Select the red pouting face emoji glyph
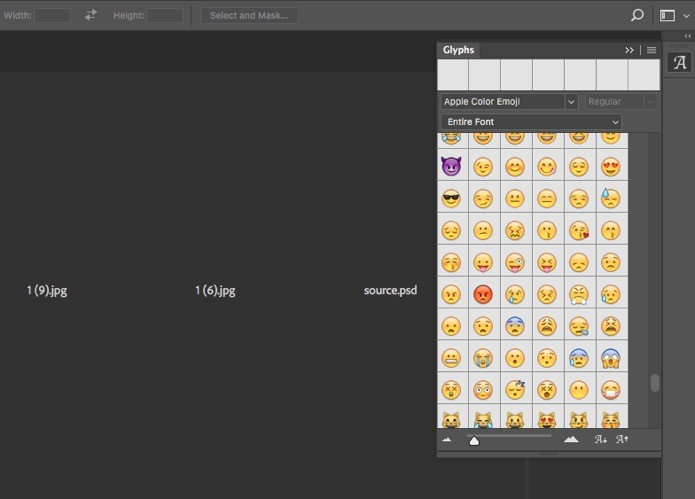 tap(483, 294)
